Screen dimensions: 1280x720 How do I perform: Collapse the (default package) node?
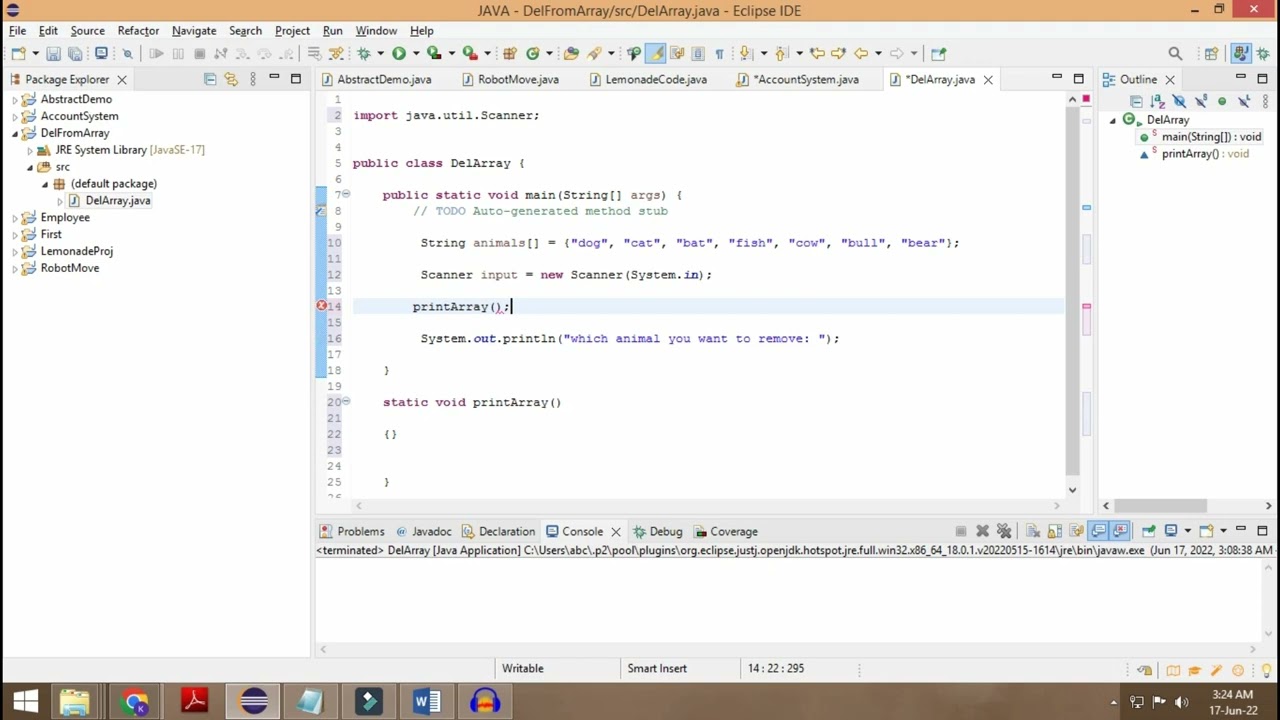point(45,184)
